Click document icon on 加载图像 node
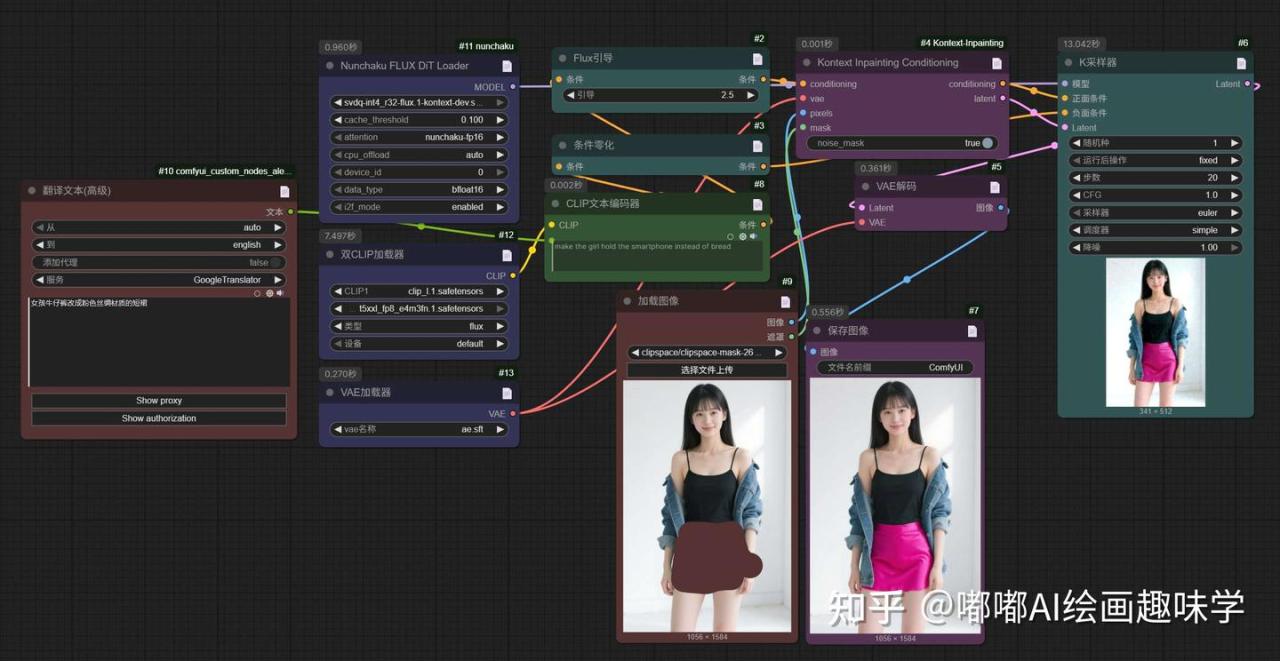Screen dimensions: 1280x661 786,301
